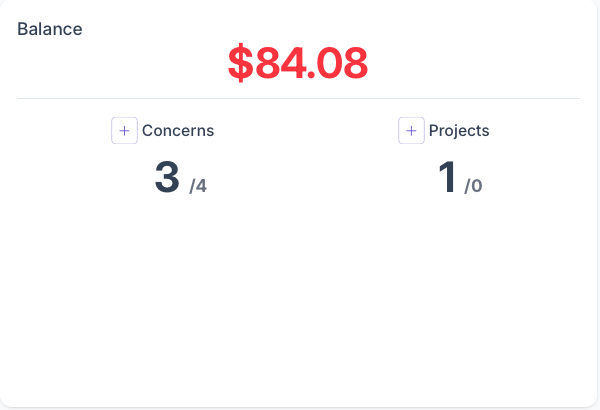600x410 pixels.
Task: Click the red $84.08 balance amount
Action: [298, 63]
